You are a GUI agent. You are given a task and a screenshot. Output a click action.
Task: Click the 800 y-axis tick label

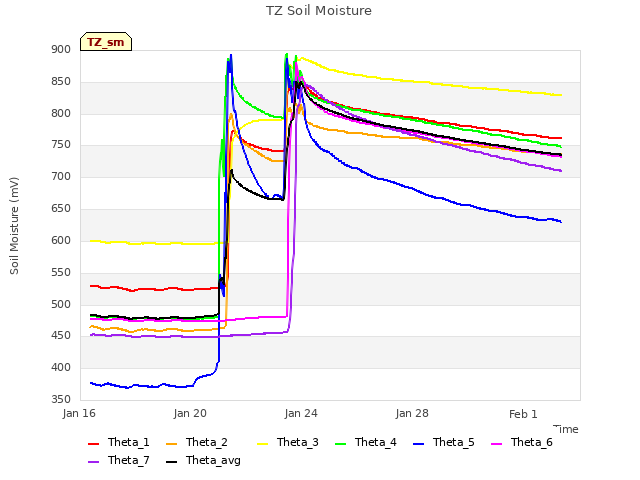click(x=61, y=113)
